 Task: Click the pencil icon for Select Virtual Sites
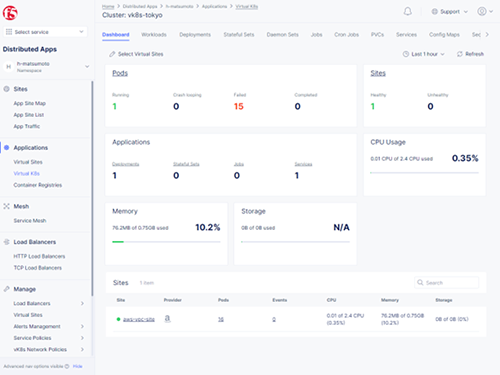click(x=112, y=54)
